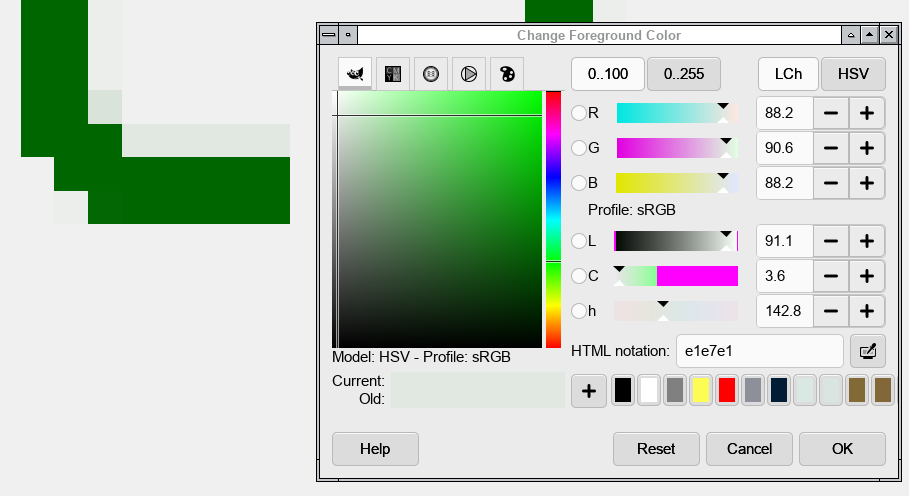The width and height of the screenshot is (909, 496).
Task: Confirm the color with OK
Action: [842, 449]
